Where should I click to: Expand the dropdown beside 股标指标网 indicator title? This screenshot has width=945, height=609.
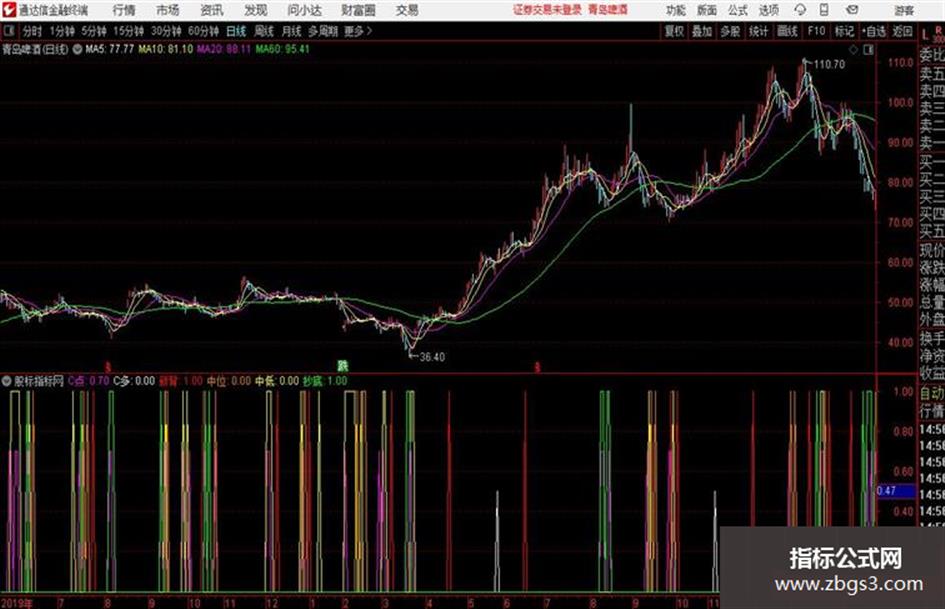click(7, 381)
